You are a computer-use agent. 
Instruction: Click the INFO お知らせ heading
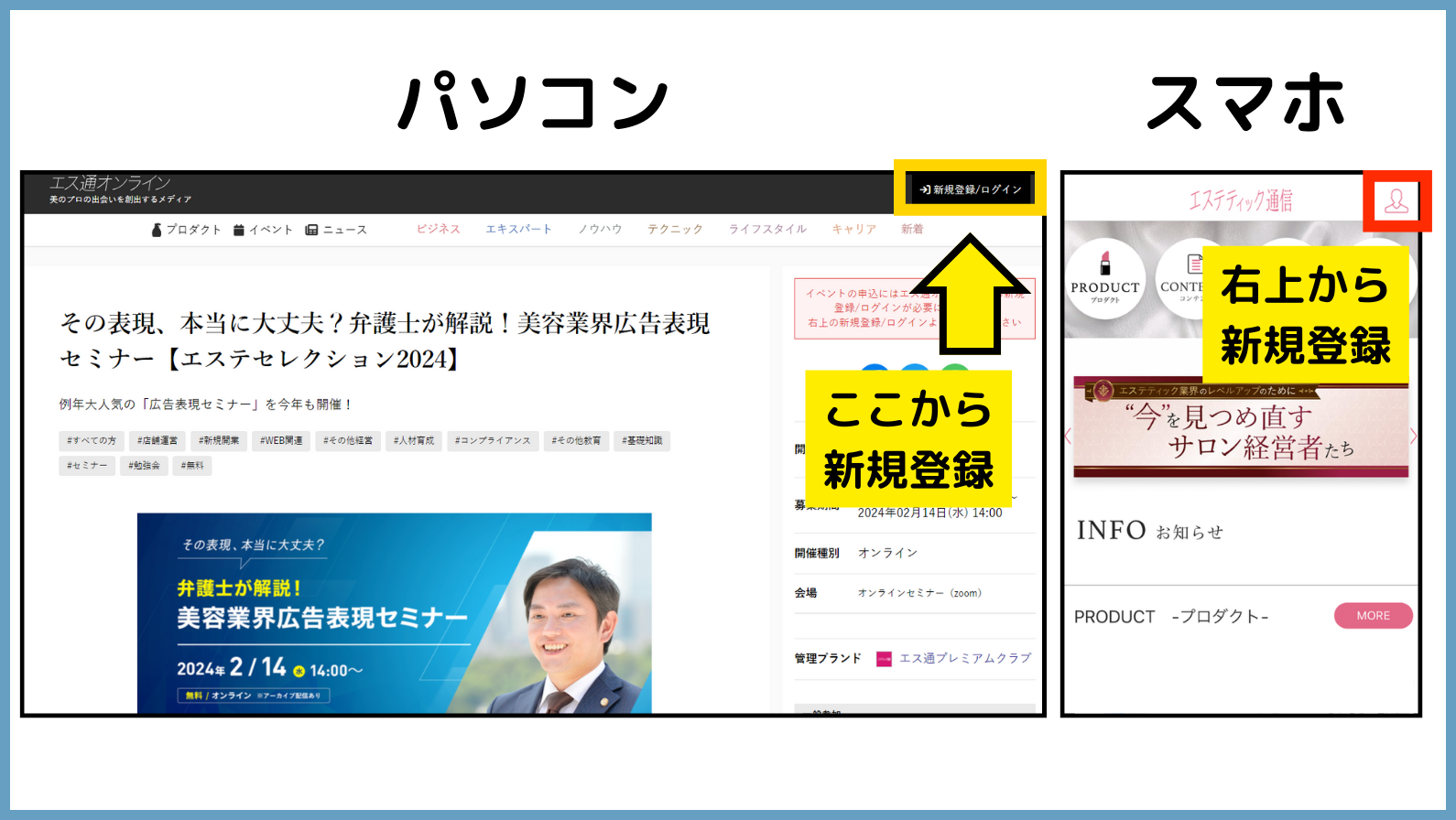pos(1149,530)
